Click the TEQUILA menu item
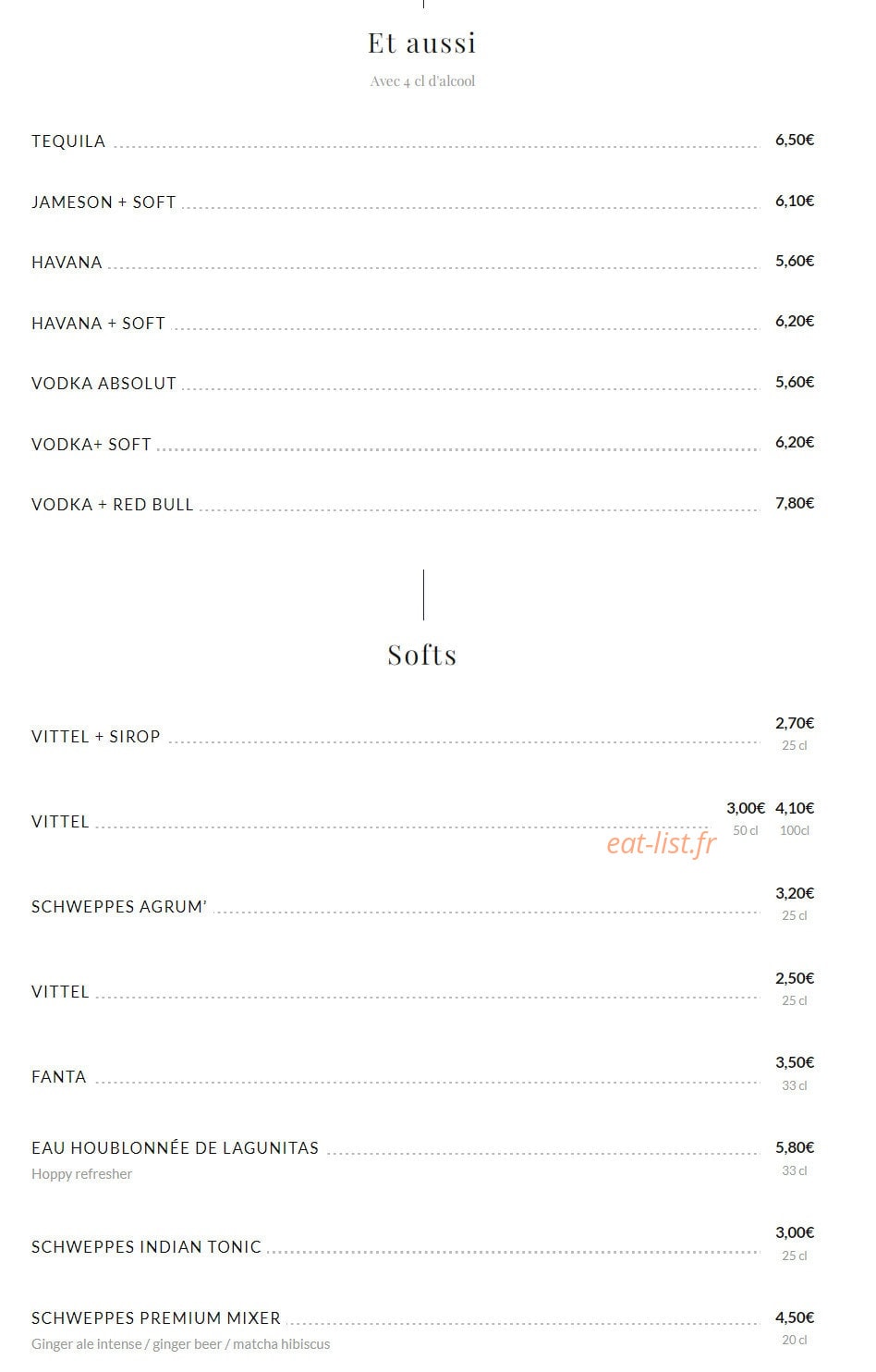 68,141
